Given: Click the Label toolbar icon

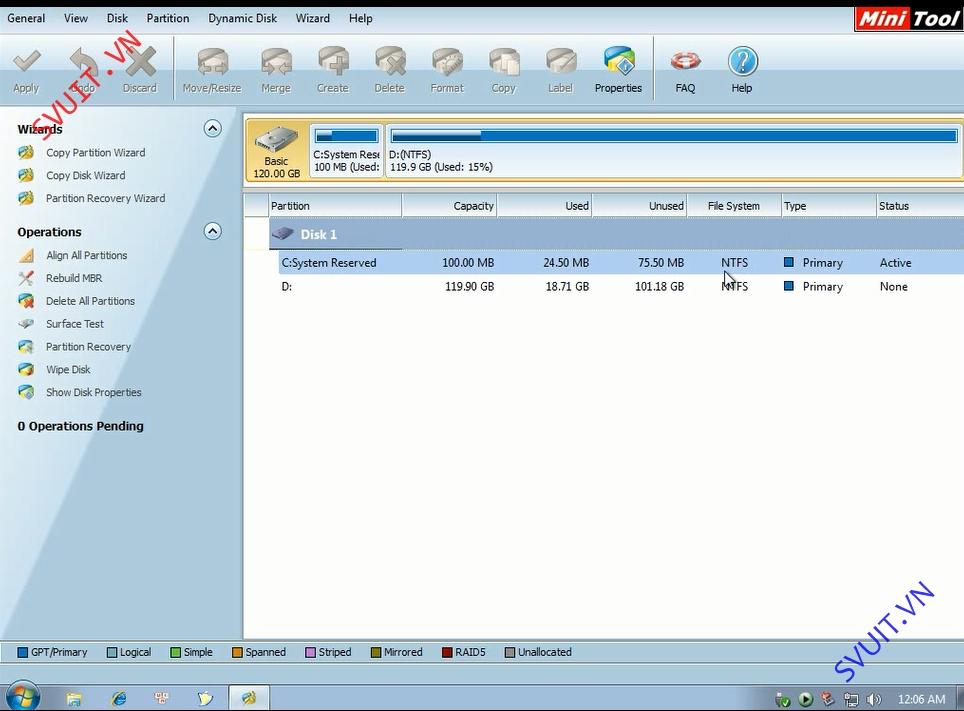Looking at the screenshot, I should (561, 62).
